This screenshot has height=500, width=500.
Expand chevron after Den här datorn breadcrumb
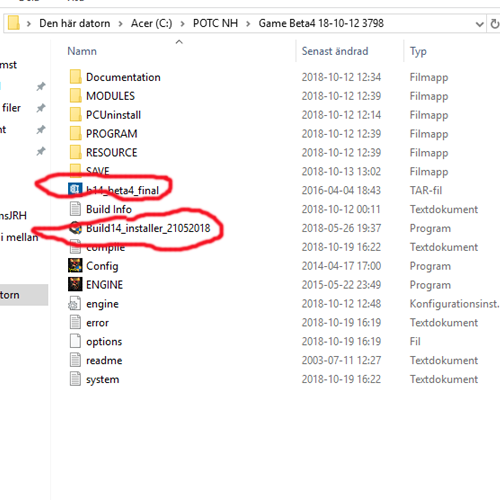tap(120, 24)
